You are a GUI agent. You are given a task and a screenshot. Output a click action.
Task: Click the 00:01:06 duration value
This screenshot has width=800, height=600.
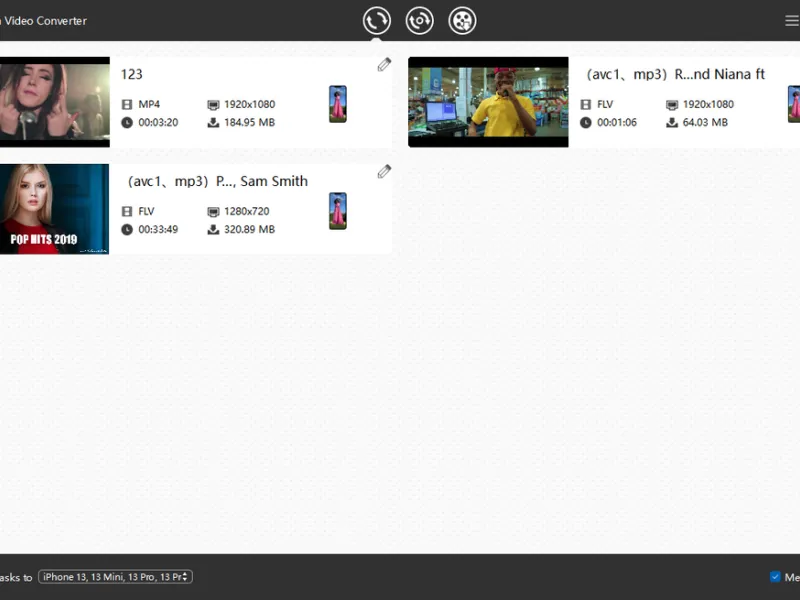[x=617, y=122]
